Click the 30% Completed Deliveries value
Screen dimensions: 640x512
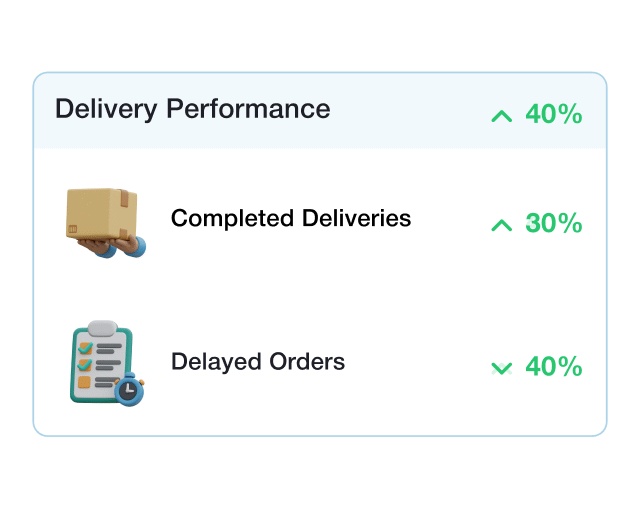point(553,223)
